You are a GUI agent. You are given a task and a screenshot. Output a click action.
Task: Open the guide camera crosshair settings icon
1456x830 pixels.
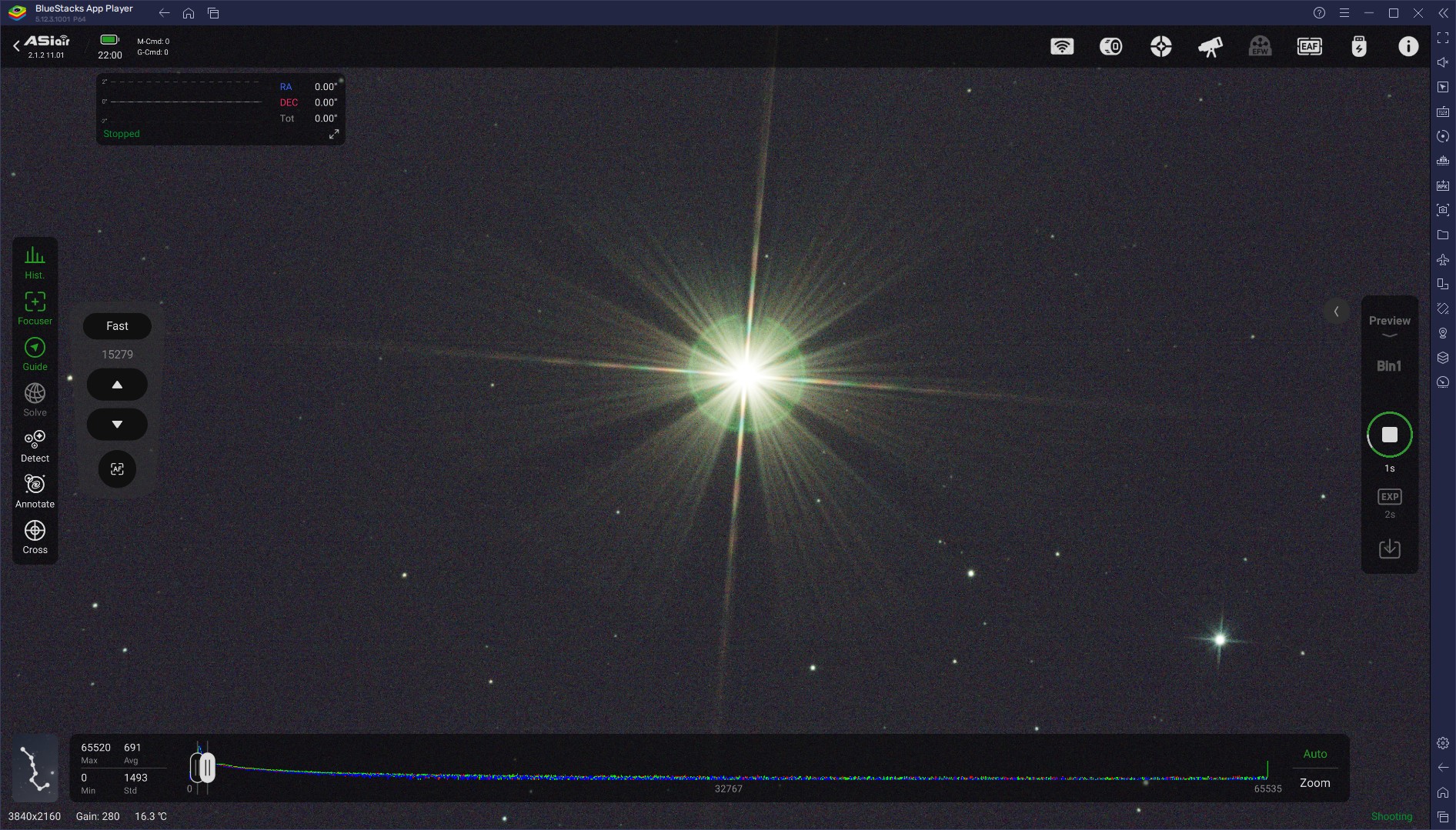click(x=1161, y=47)
